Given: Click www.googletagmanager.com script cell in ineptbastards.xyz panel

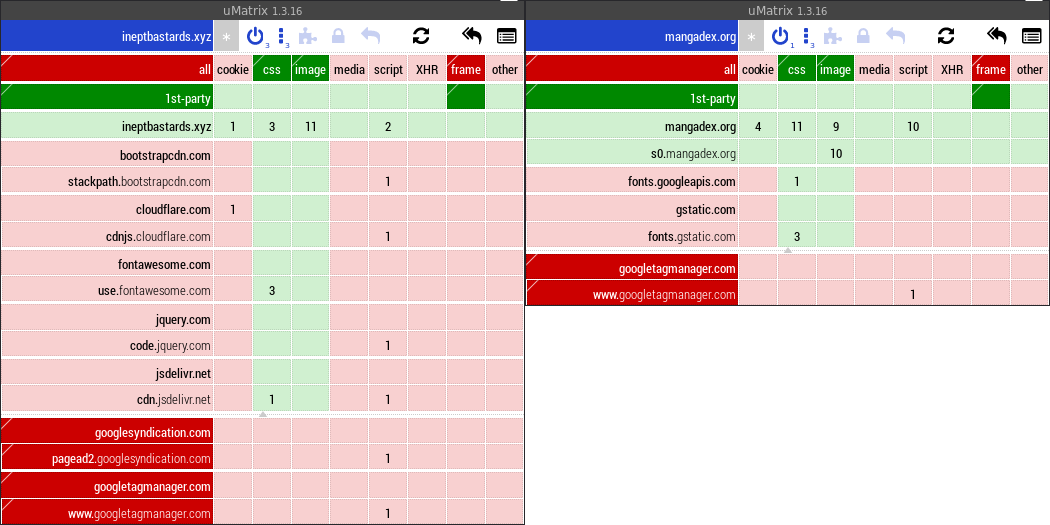Looking at the screenshot, I should pyautogui.click(x=388, y=514).
